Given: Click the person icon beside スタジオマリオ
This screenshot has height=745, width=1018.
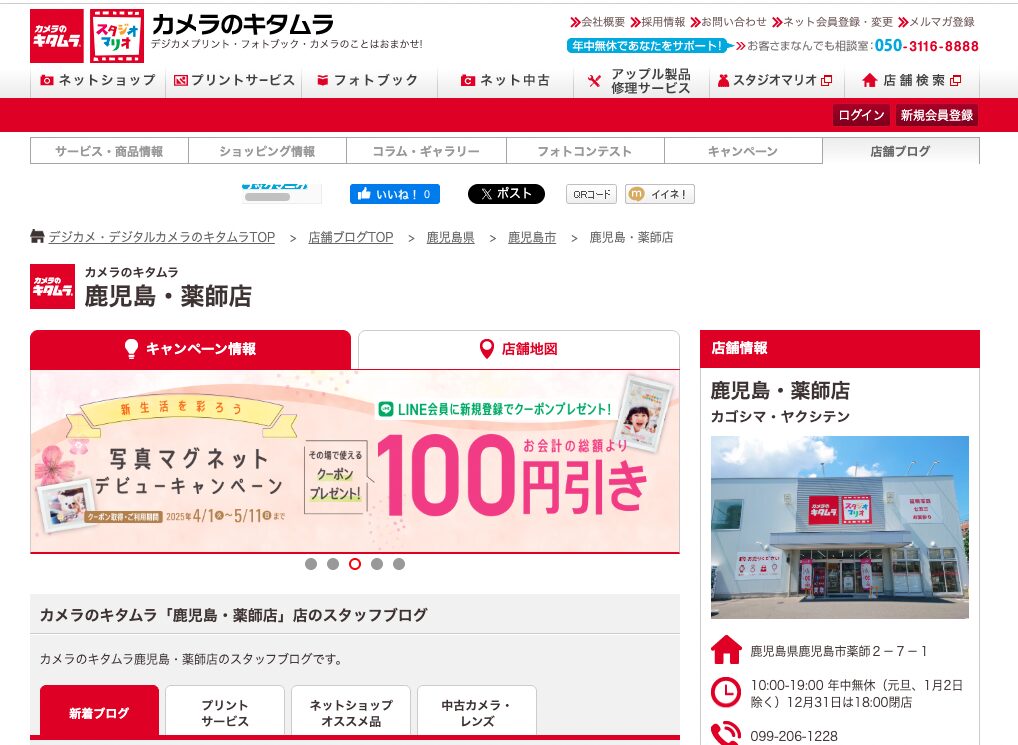Looking at the screenshot, I should [x=723, y=80].
